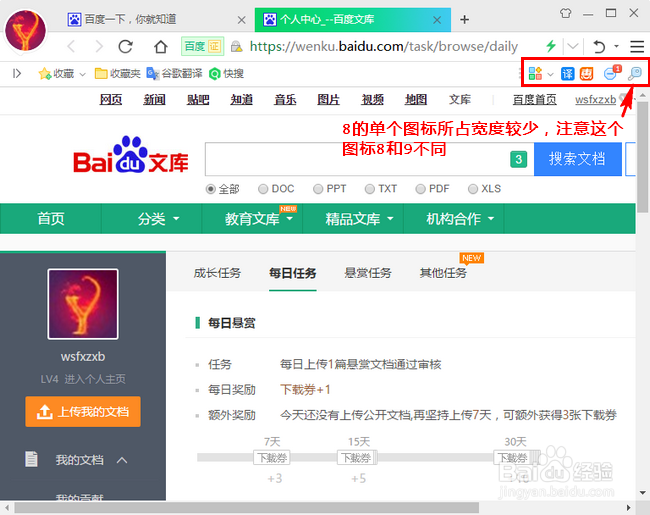Viewport: 650px width, 515px height.
Task: Switch to the 百度一下，你就知道 tab
Action: 155,19
